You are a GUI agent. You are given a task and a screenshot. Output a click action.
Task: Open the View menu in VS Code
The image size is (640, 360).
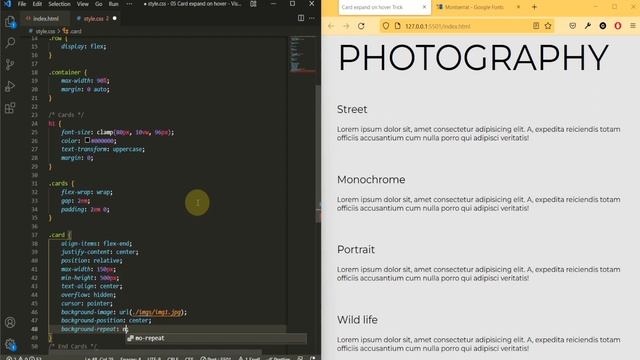tap(82, 4)
